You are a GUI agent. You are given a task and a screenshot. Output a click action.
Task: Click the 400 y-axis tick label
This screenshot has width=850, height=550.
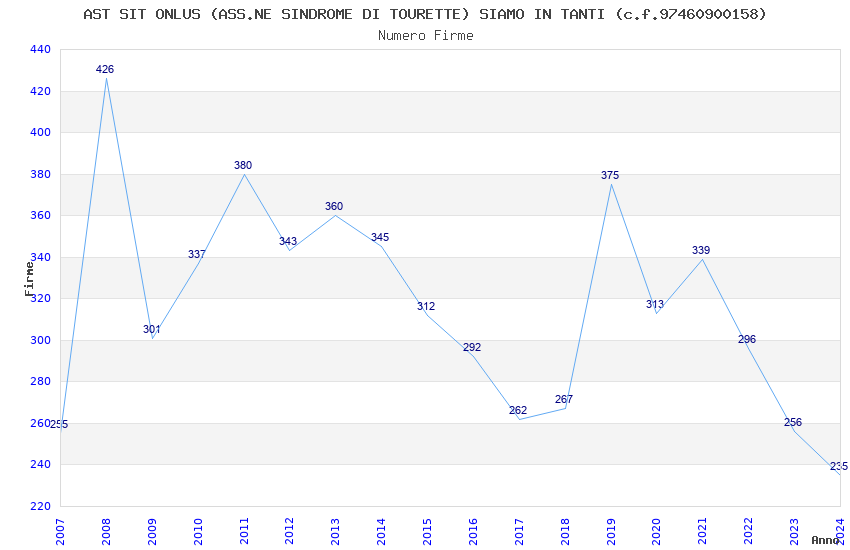coord(41,132)
